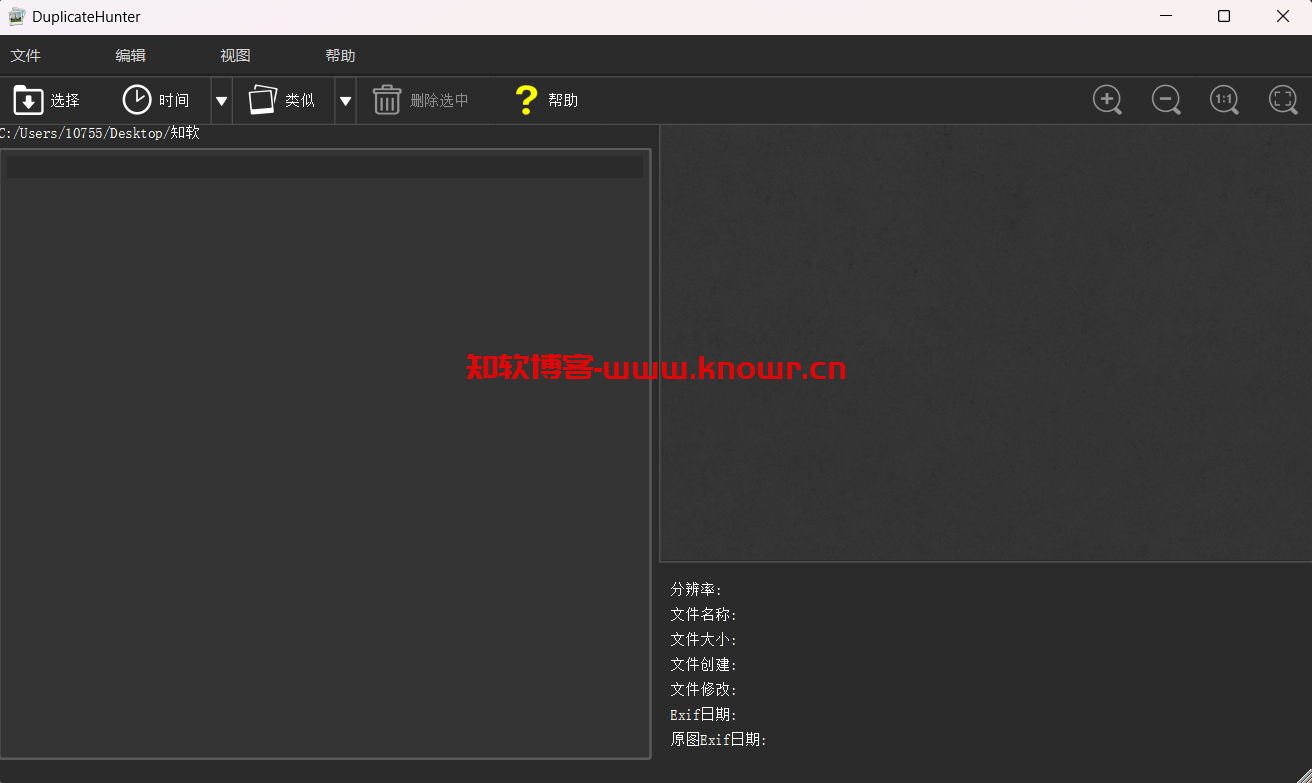This screenshot has width=1312, height=783.
Task: Click the 删除选中 toolbar label
Action: (x=439, y=101)
